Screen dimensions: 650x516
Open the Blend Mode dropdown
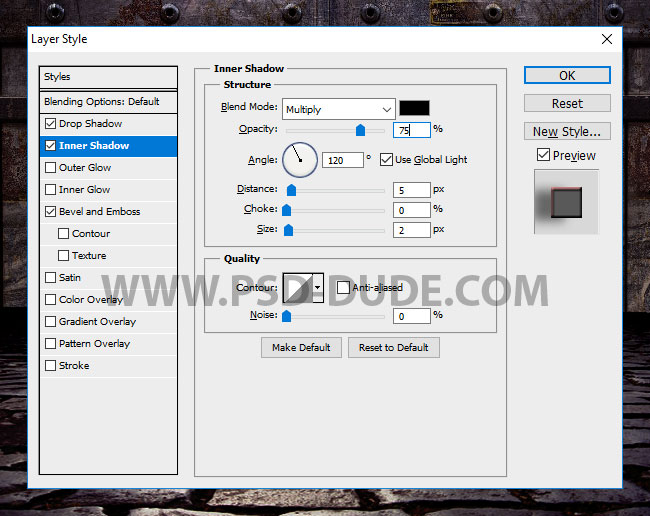338,109
